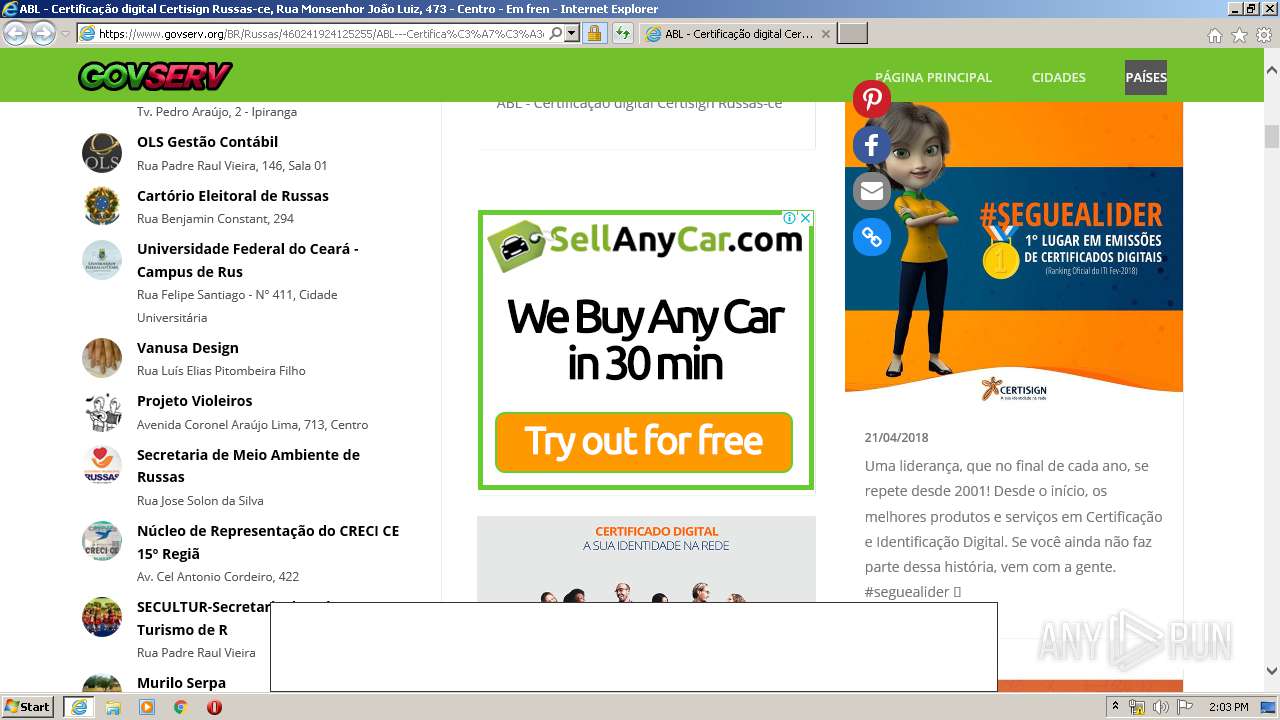
Task: Open Núcleo de Representação do CRECI CE
Action: (x=267, y=542)
